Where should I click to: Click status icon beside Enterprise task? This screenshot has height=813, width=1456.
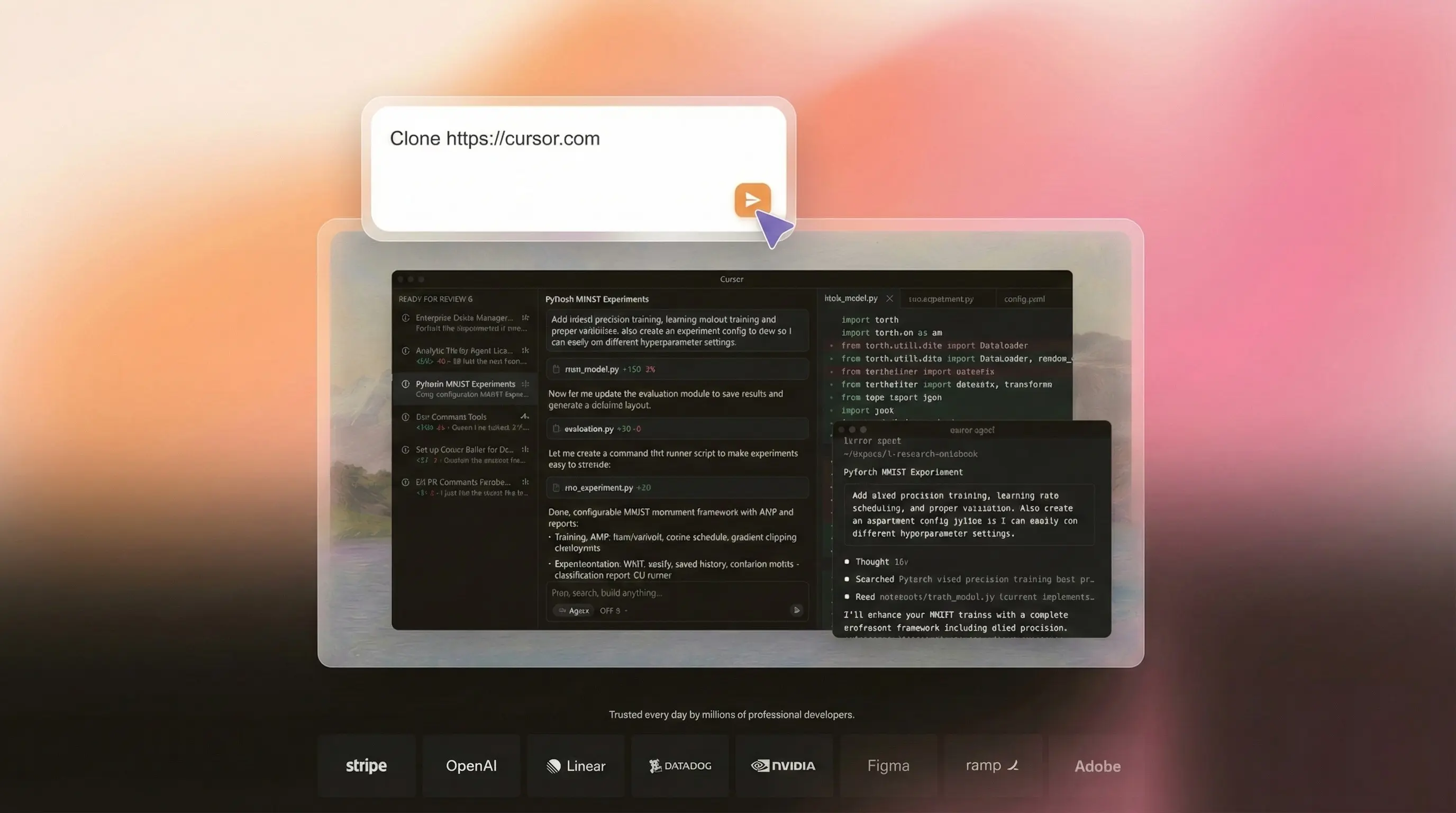[x=405, y=318]
